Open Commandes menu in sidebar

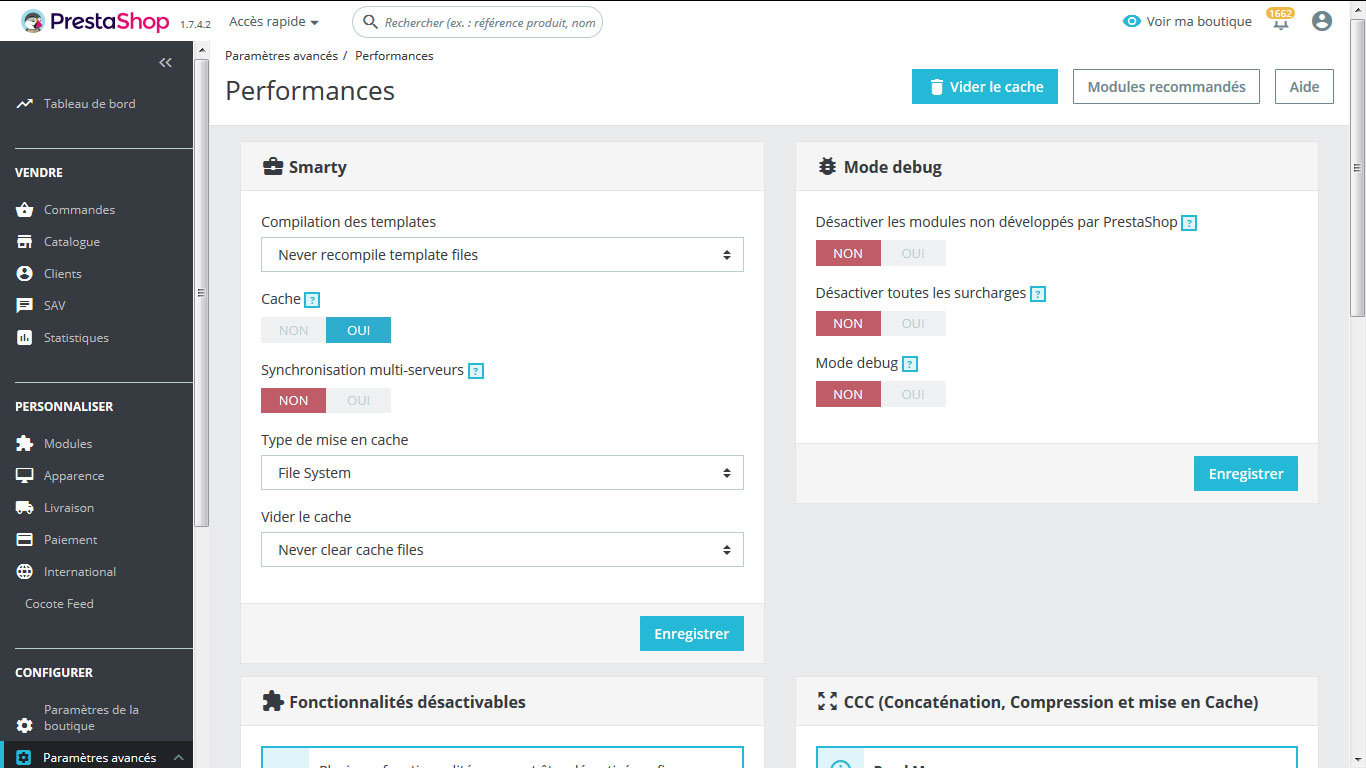point(79,210)
